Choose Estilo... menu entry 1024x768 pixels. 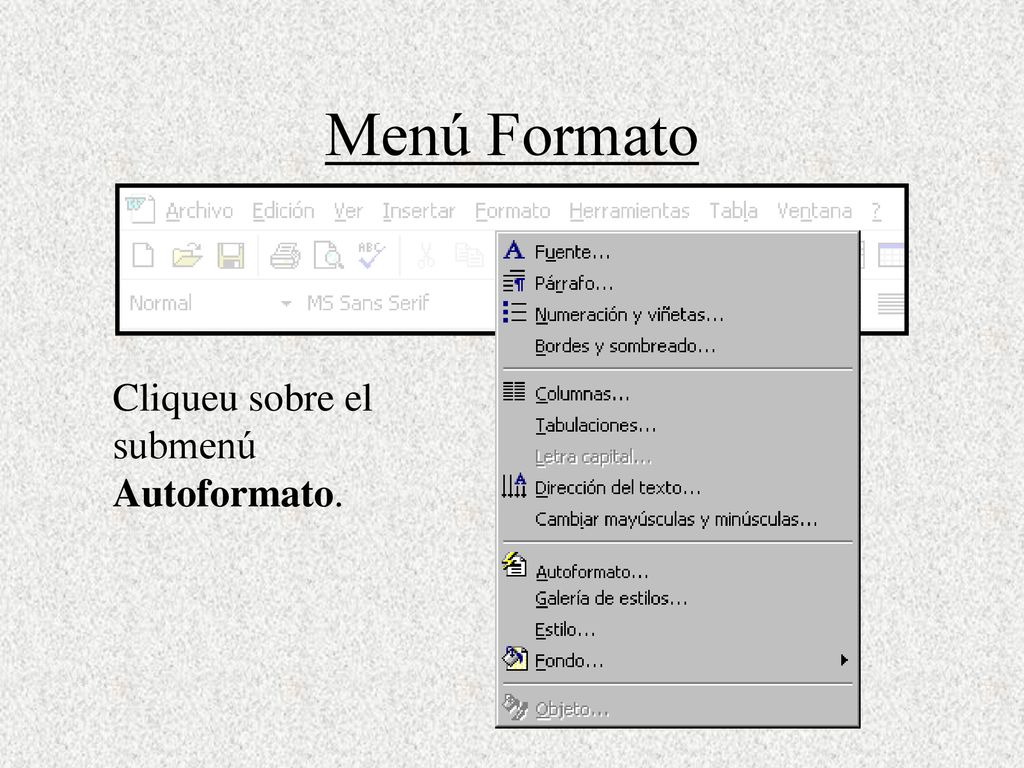pos(678,630)
